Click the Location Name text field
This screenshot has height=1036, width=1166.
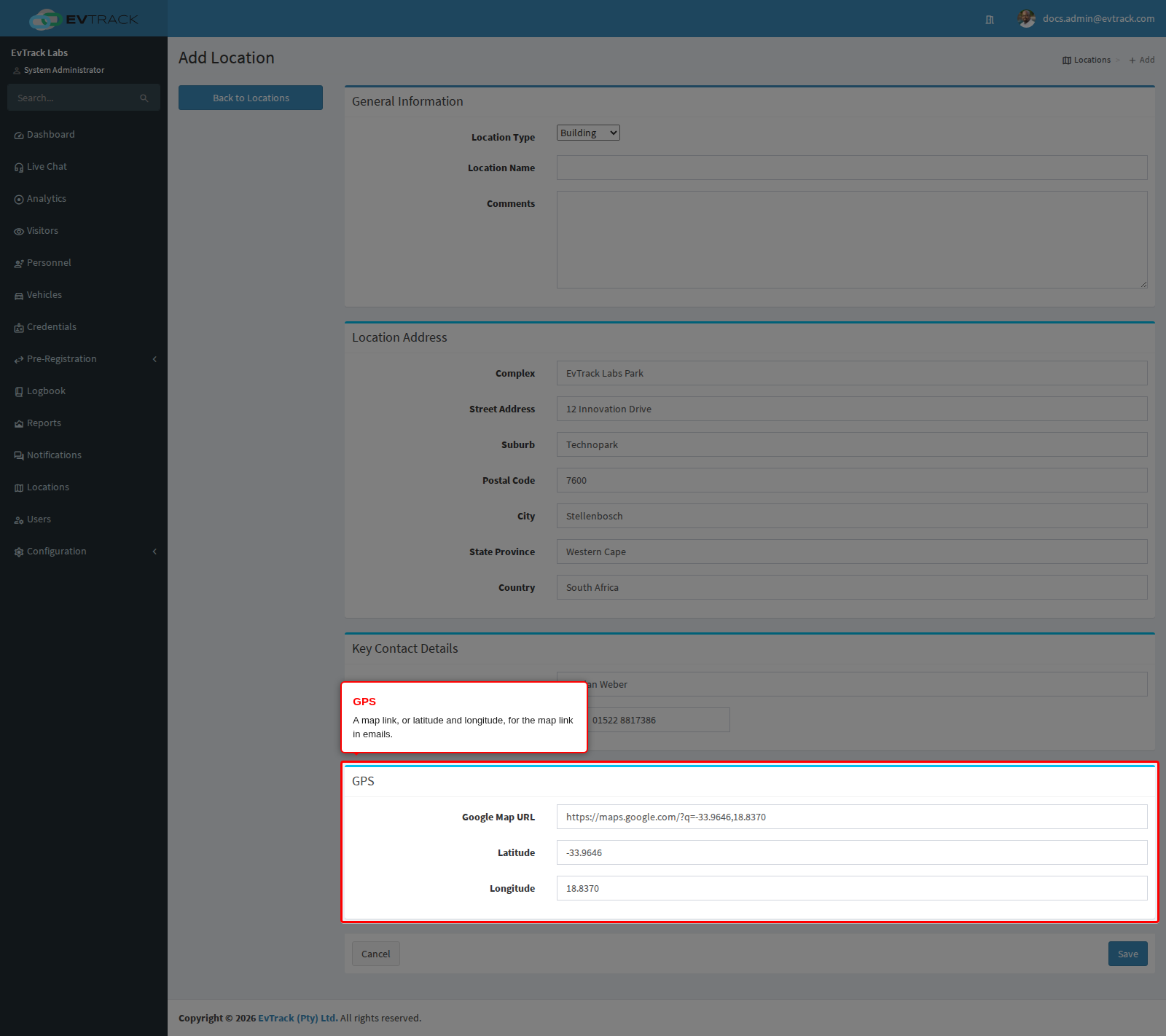pos(852,168)
